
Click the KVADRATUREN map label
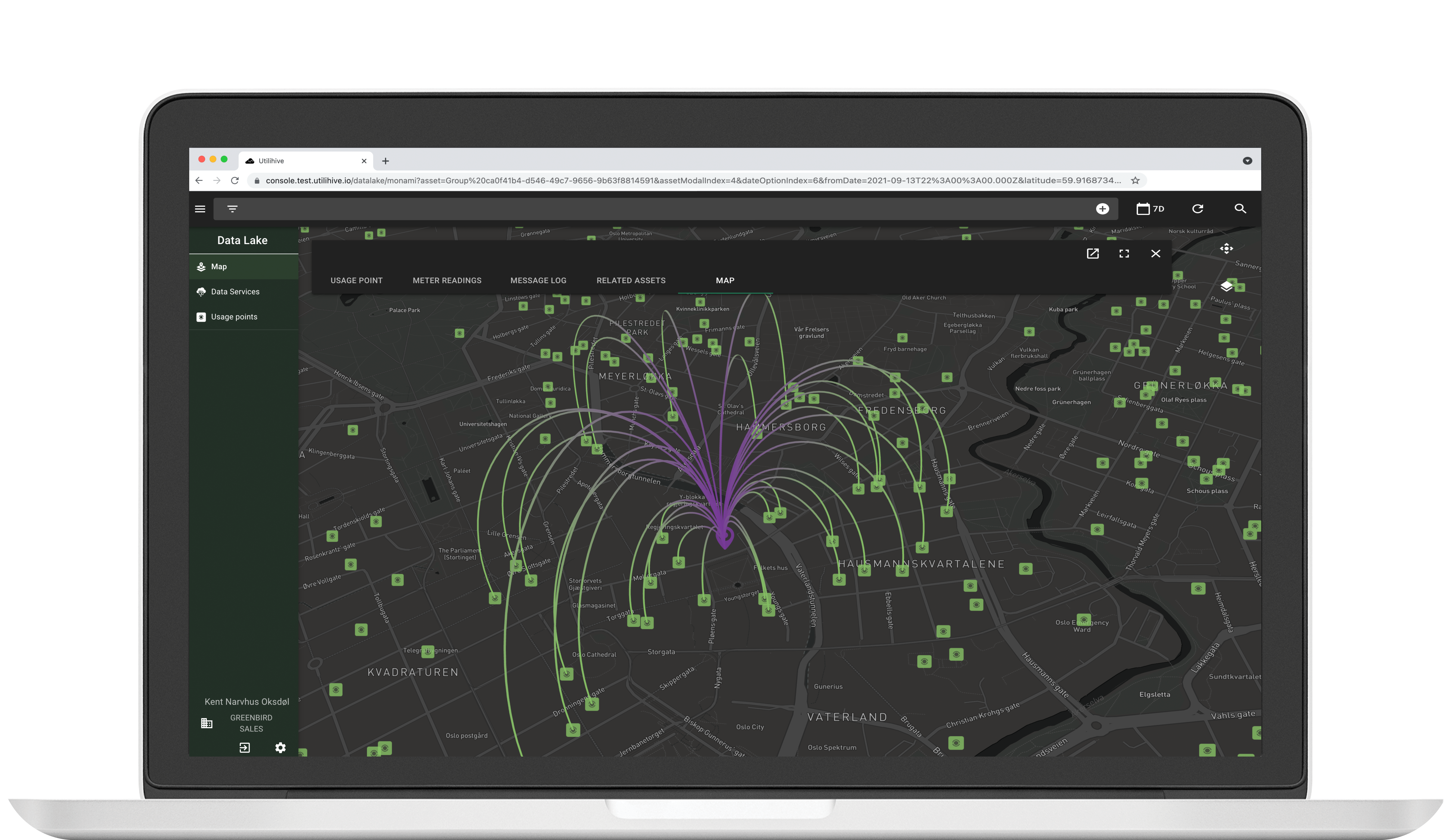click(x=413, y=672)
